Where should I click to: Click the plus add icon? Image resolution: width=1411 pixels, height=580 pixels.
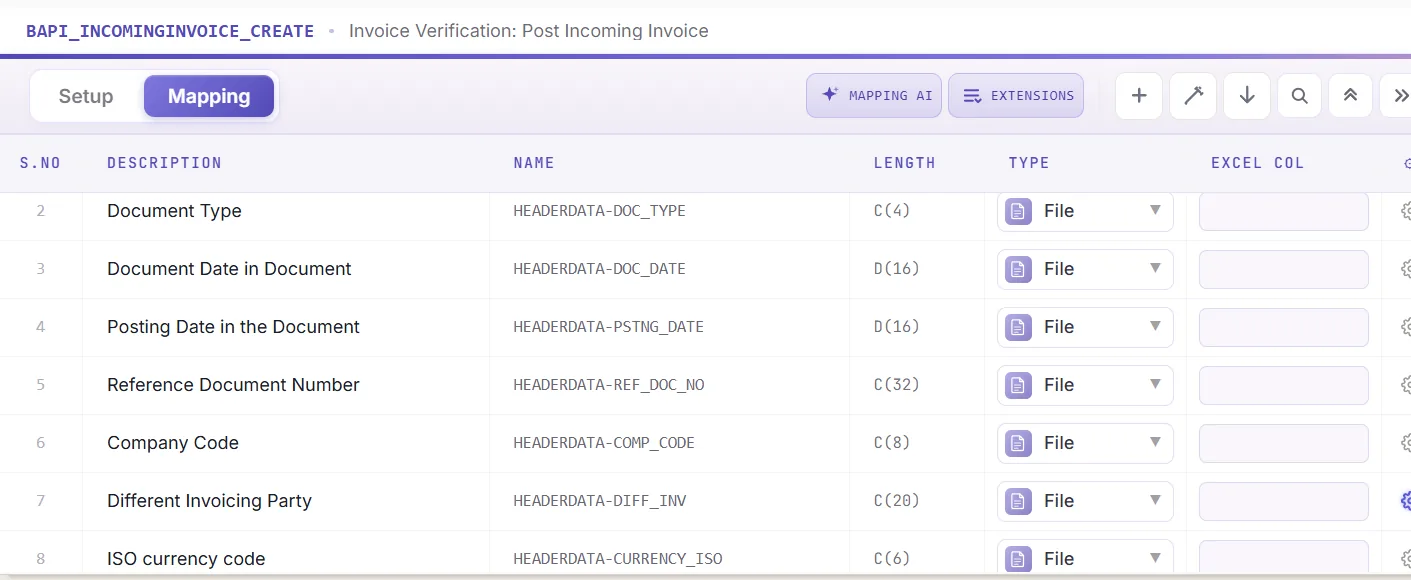pyautogui.click(x=1139, y=96)
